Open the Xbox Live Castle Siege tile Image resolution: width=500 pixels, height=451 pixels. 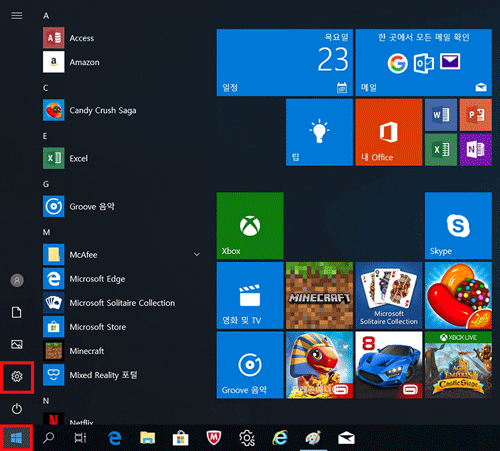(x=458, y=365)
